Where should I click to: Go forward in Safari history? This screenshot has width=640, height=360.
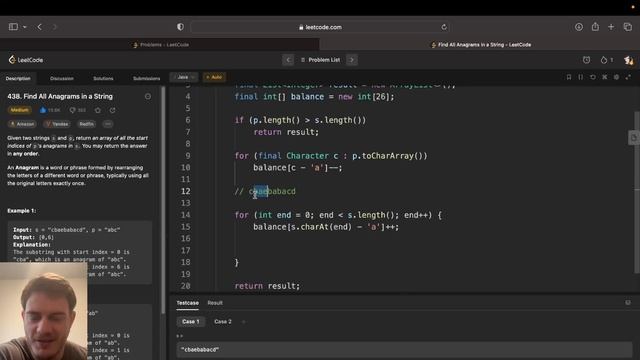[54, 27]
